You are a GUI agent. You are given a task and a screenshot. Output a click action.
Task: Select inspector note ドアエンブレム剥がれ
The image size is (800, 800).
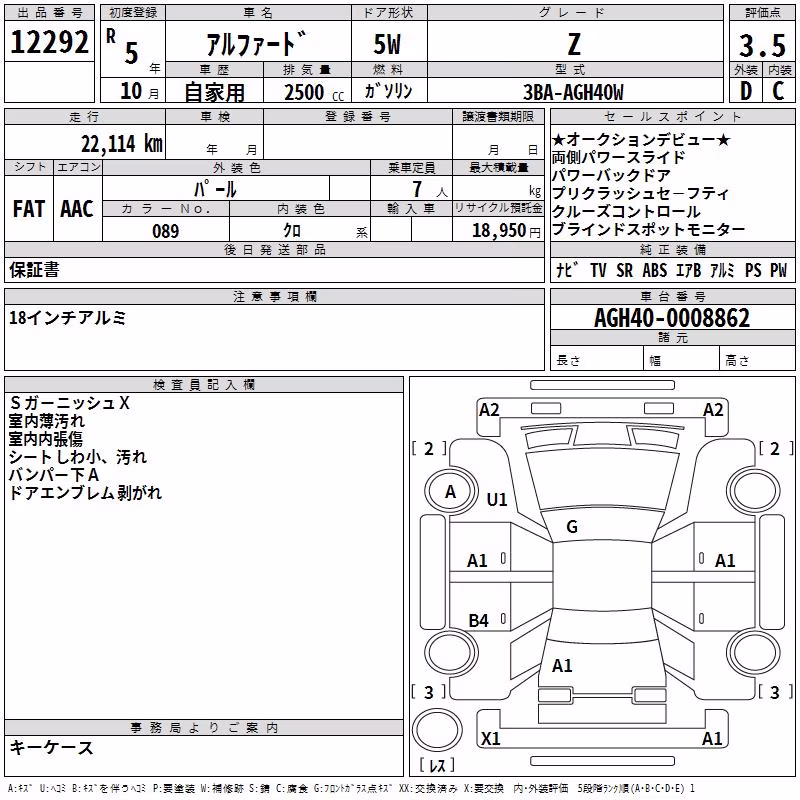[x=85, y=492]
